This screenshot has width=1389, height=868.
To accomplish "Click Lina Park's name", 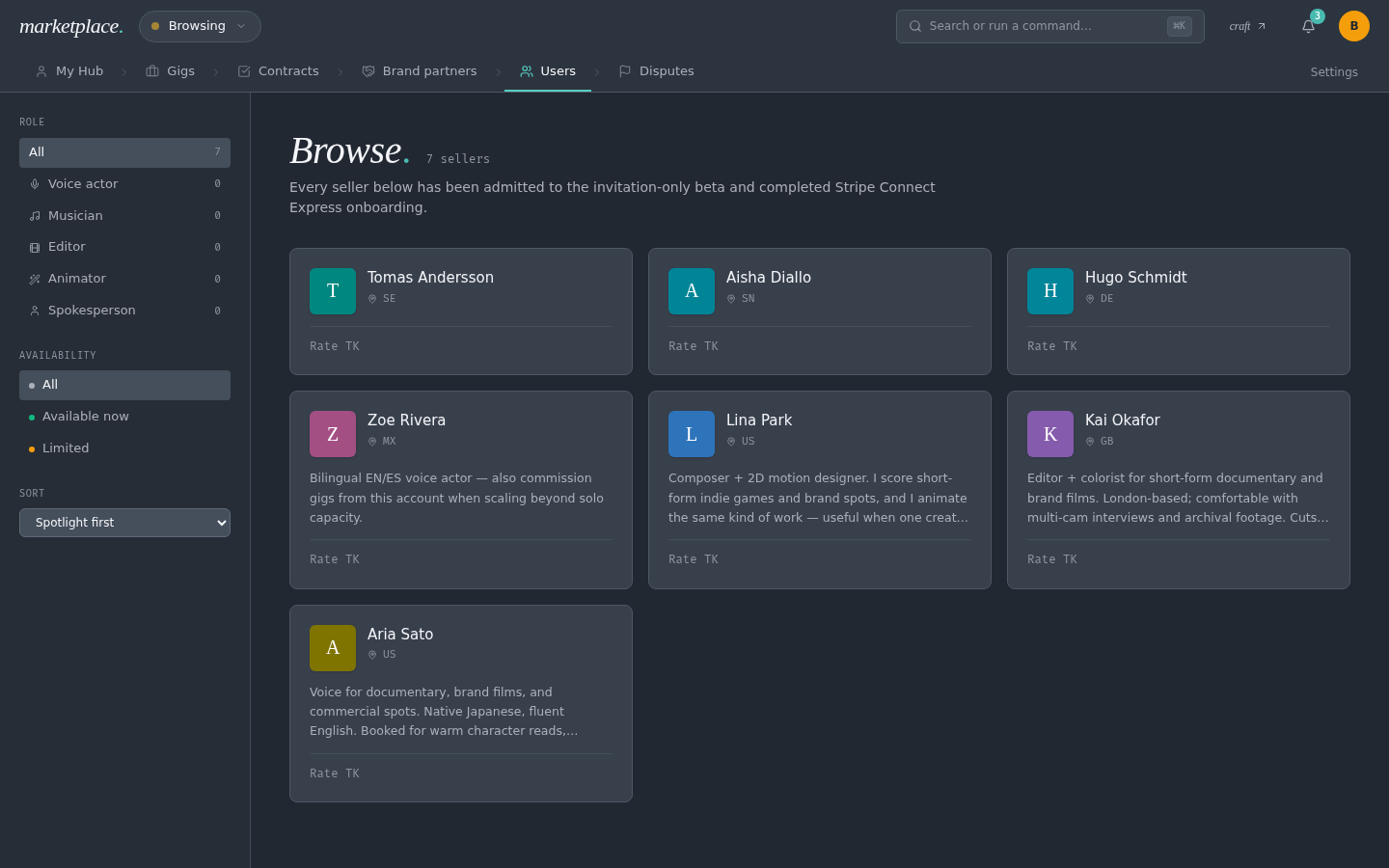I will tap(759, 420).
